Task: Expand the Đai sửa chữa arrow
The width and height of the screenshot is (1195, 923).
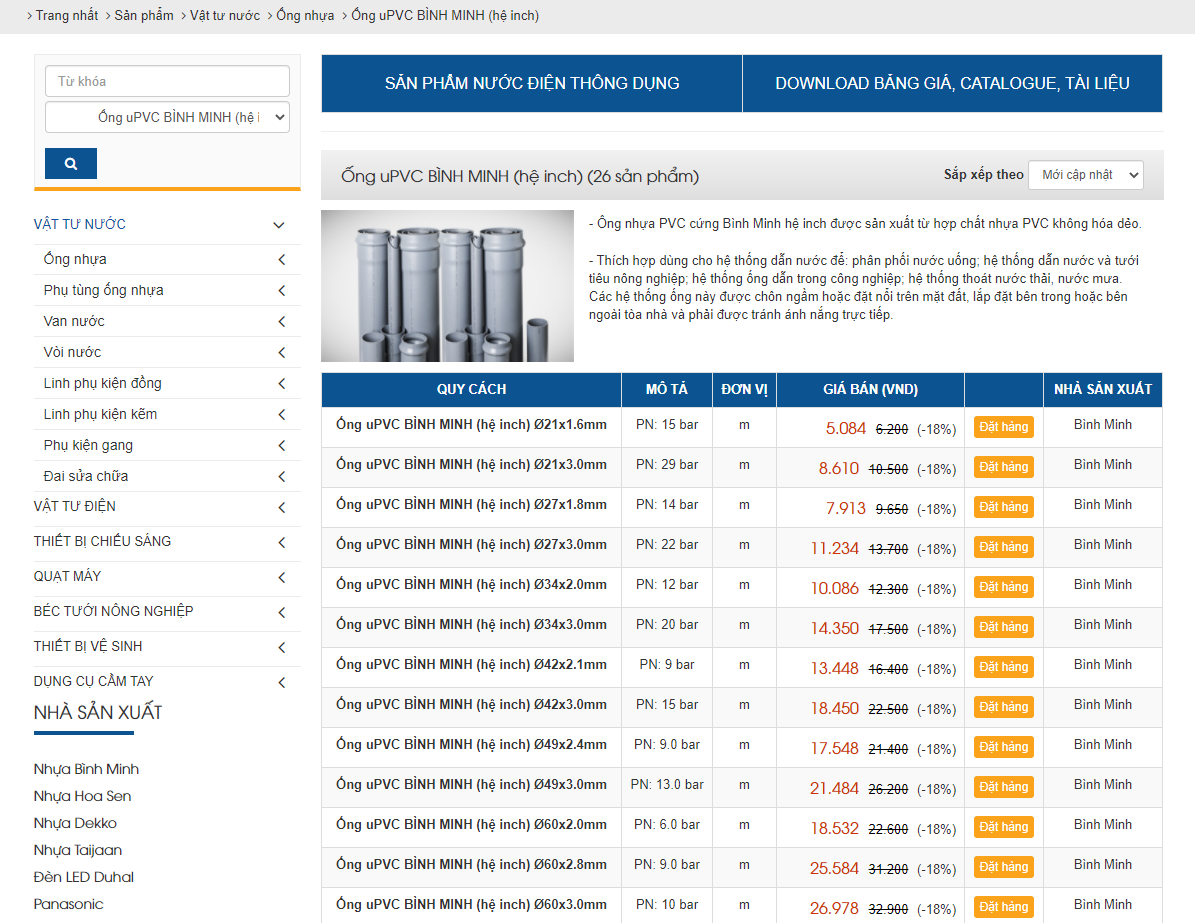Action: (x=282, y=476)
